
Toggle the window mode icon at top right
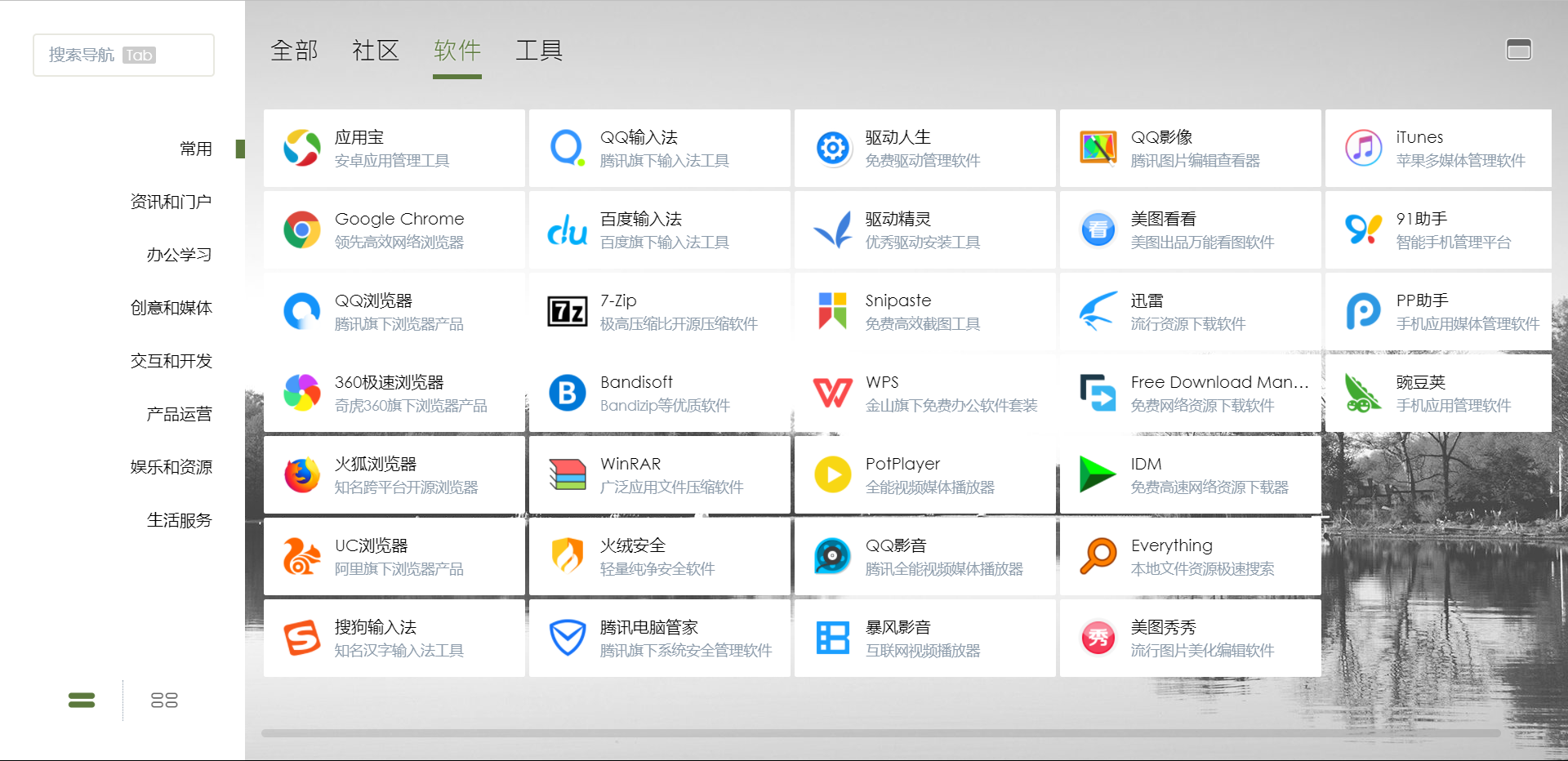[x=1519, y=50]
